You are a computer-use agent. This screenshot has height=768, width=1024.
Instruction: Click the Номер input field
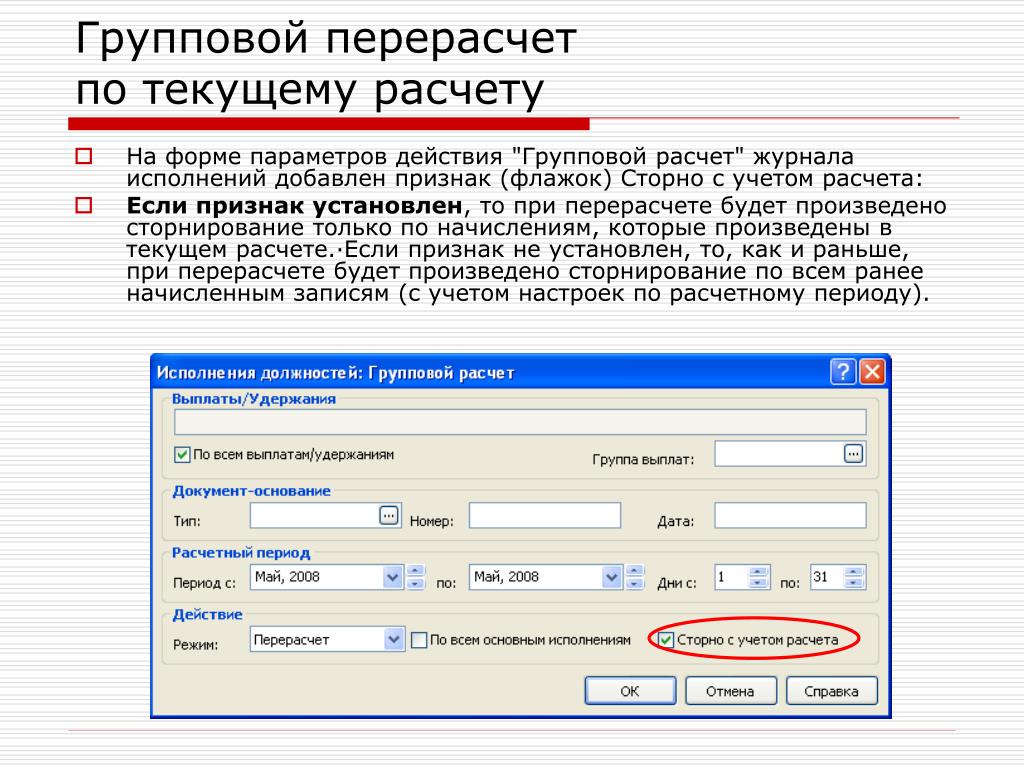545,515
